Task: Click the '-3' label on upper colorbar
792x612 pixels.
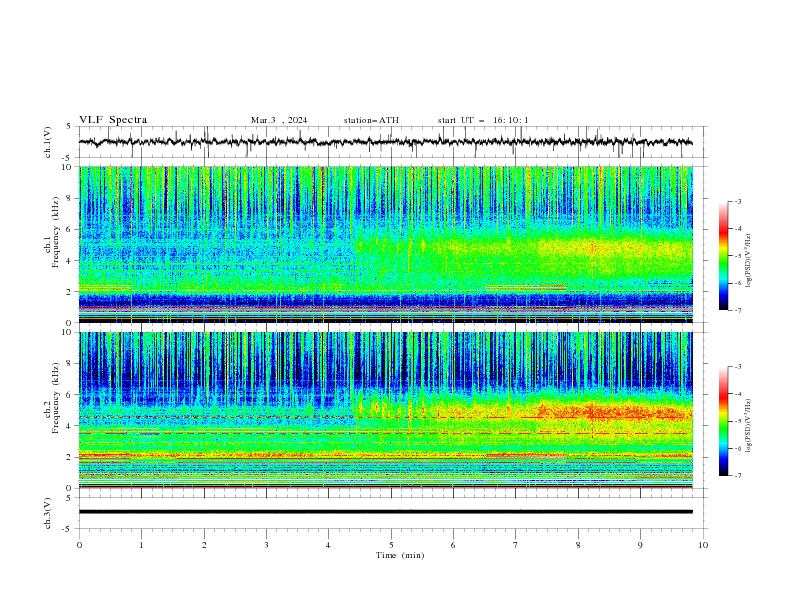Action: 737,201
